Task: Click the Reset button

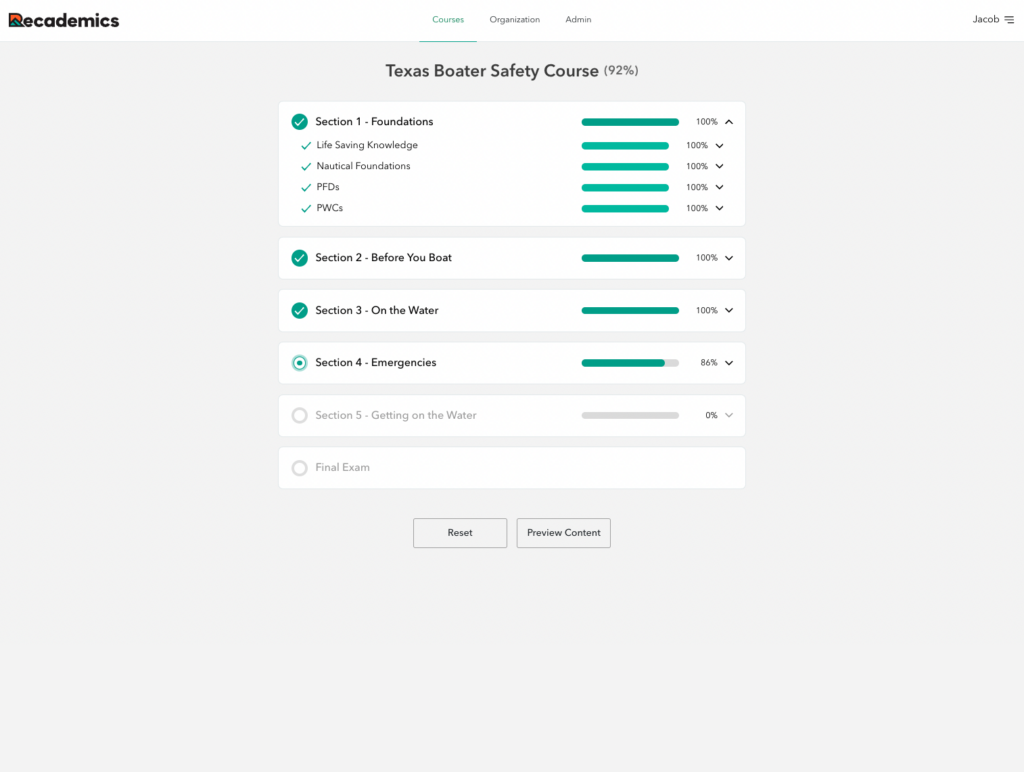Action: (x=459, y=533)
